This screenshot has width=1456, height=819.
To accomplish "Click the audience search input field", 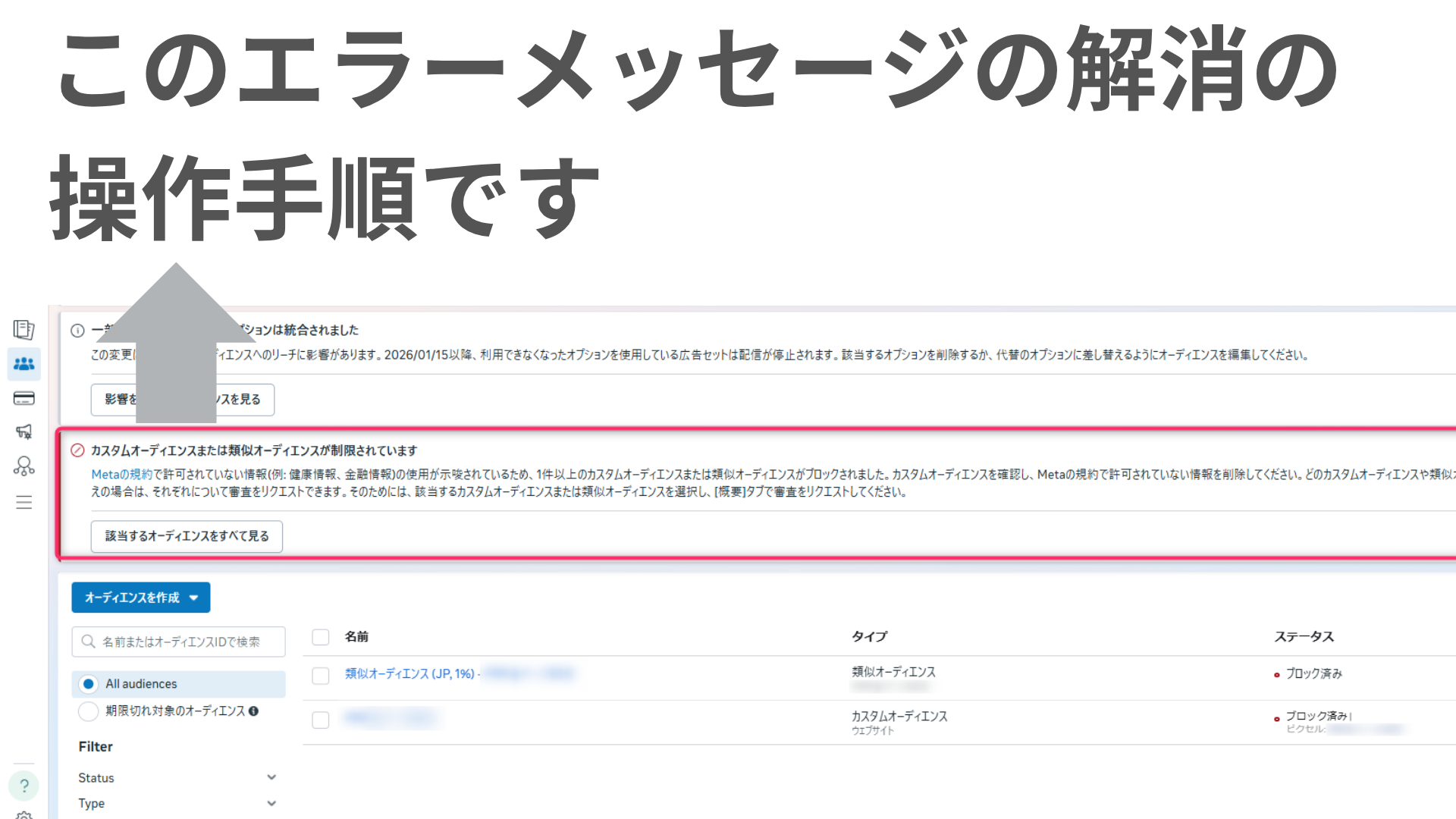I will pos(179,642).
